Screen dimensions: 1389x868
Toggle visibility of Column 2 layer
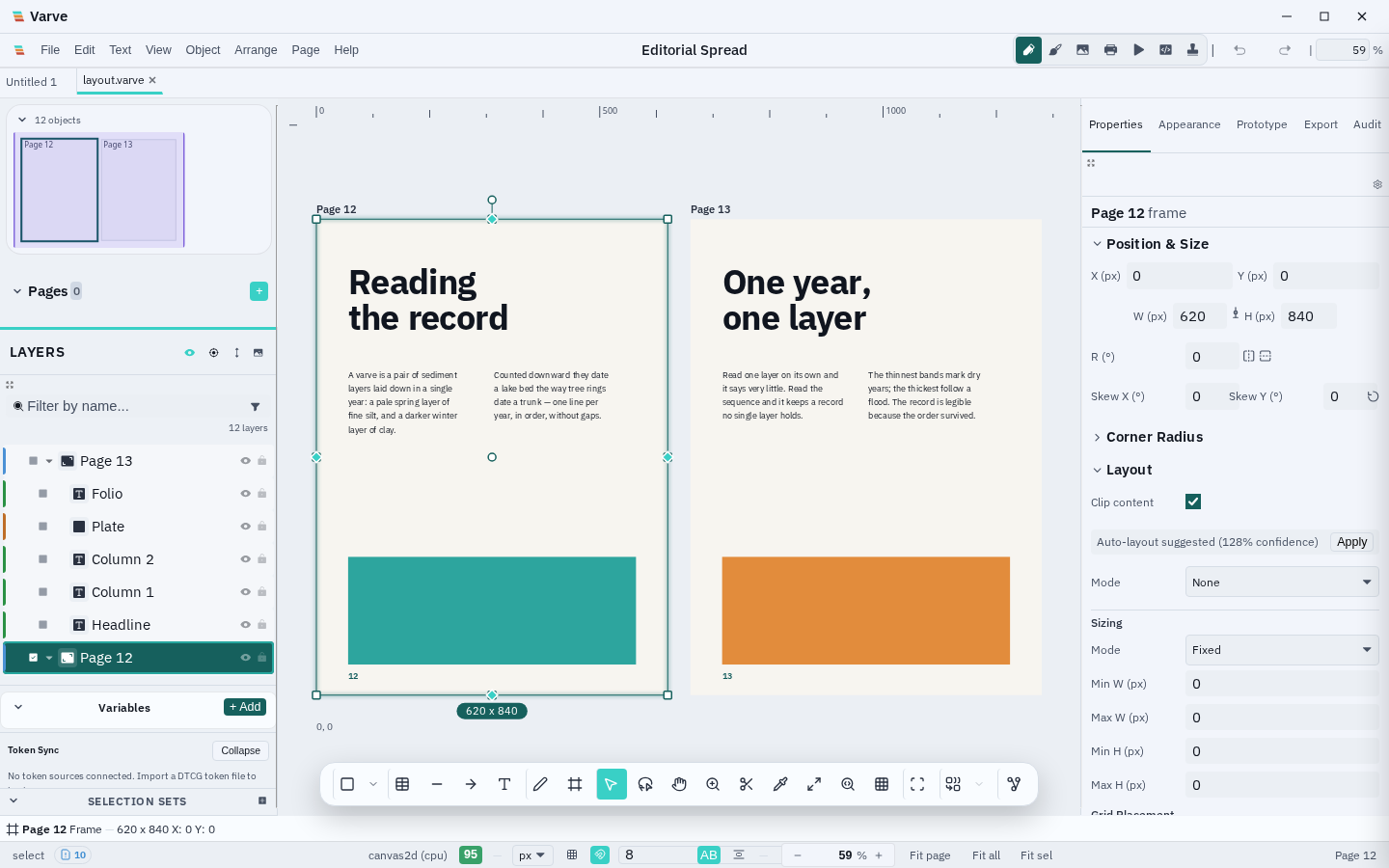tap(245, 559)
